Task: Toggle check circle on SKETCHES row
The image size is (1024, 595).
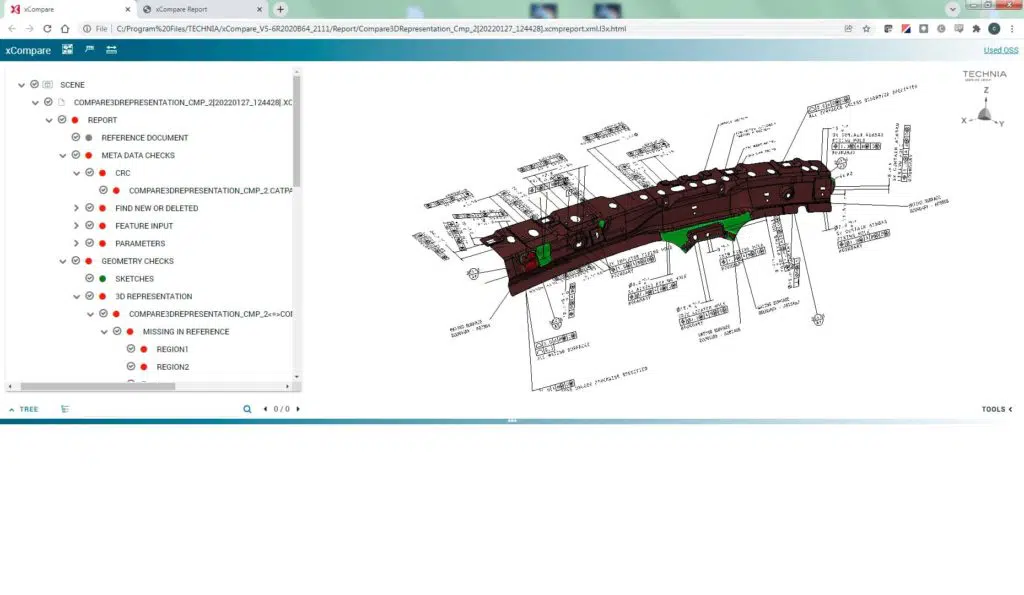Action: 89,278
